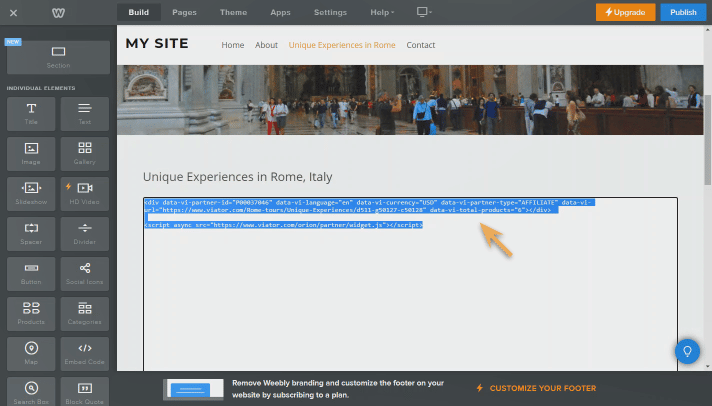
Task: Click the header banner image
Action: click(x=410, y=100)
